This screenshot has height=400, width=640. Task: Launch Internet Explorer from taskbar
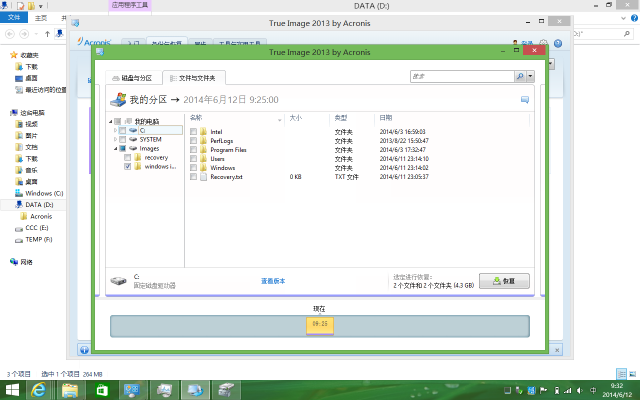38,390
